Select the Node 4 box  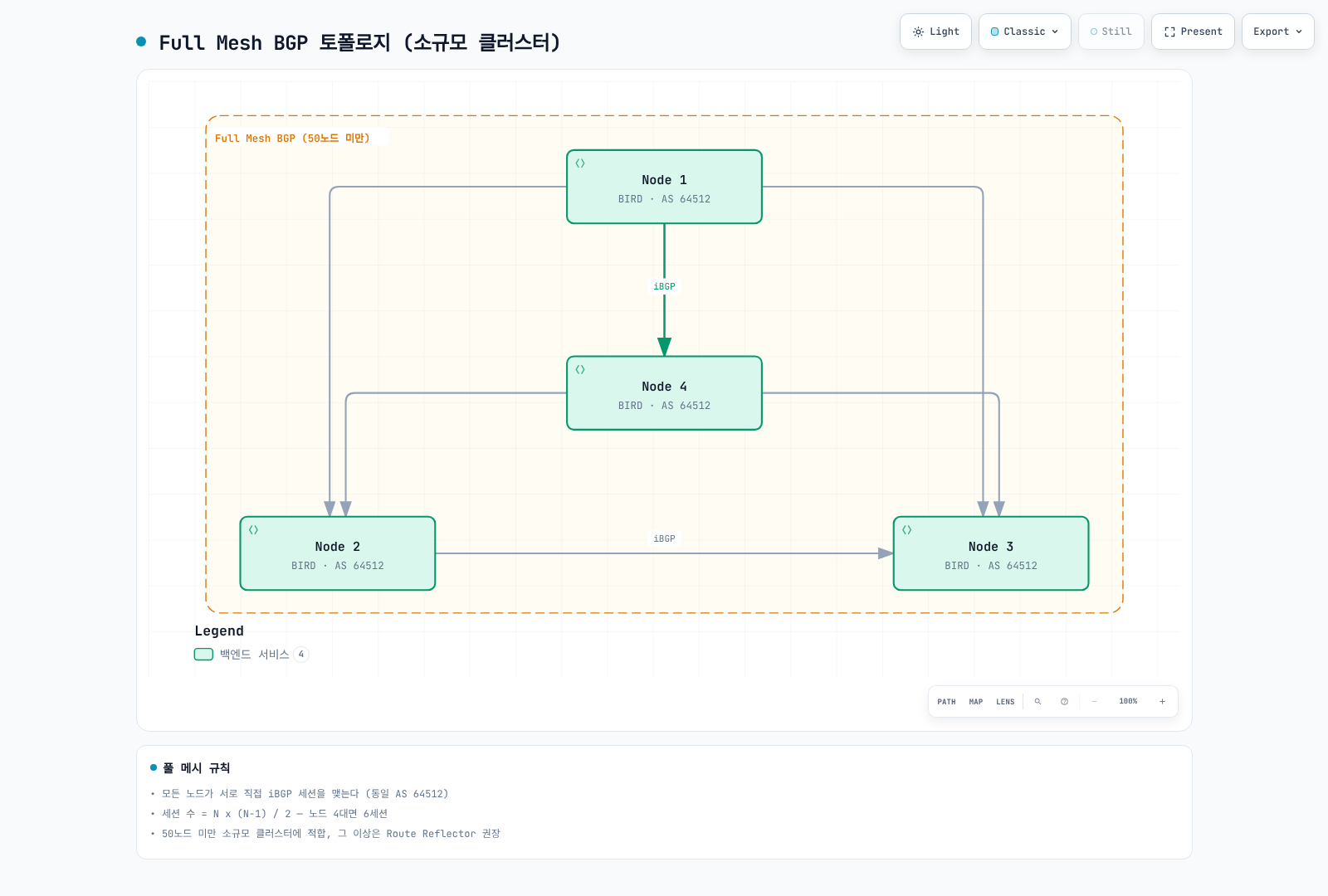tap(664, 393)
